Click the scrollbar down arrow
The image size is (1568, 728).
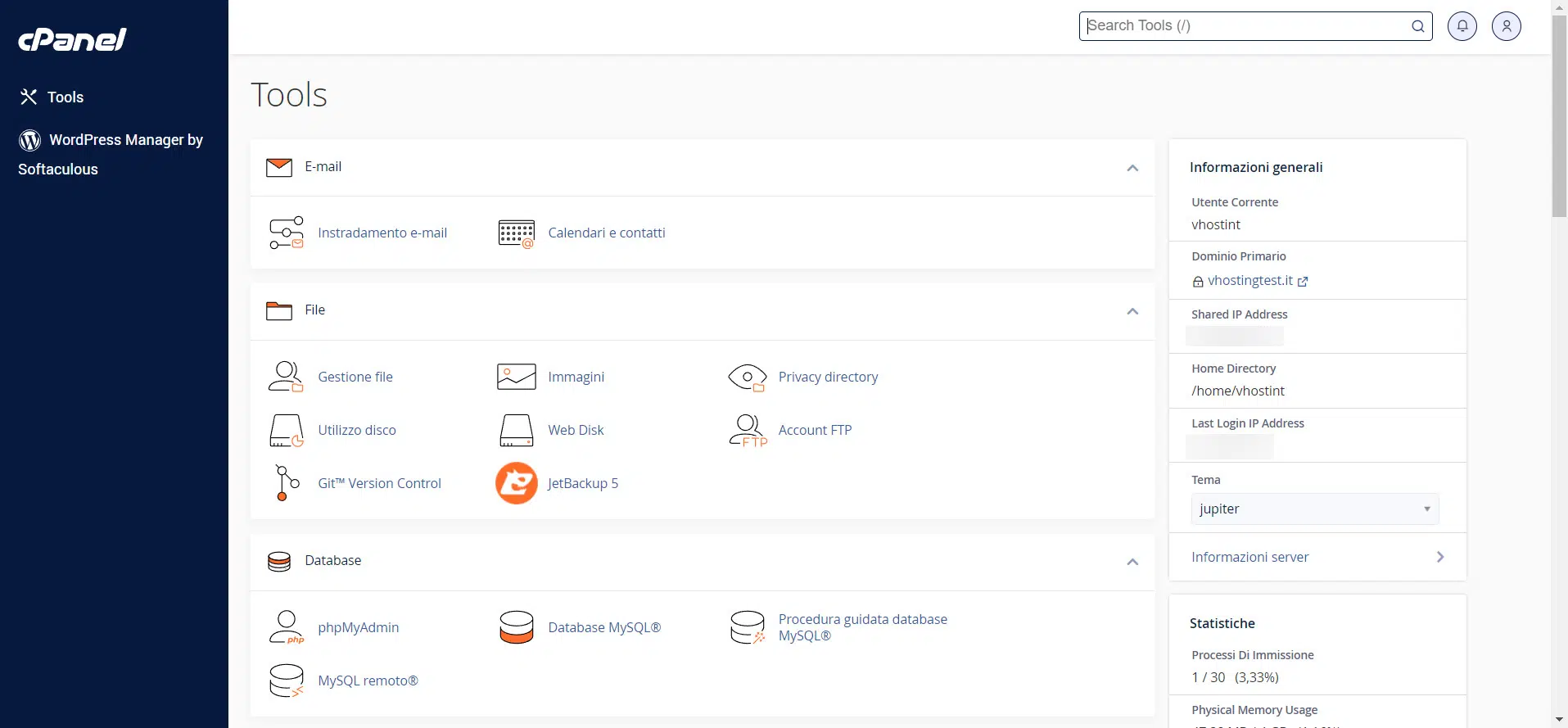click(x=1560, y=720)
